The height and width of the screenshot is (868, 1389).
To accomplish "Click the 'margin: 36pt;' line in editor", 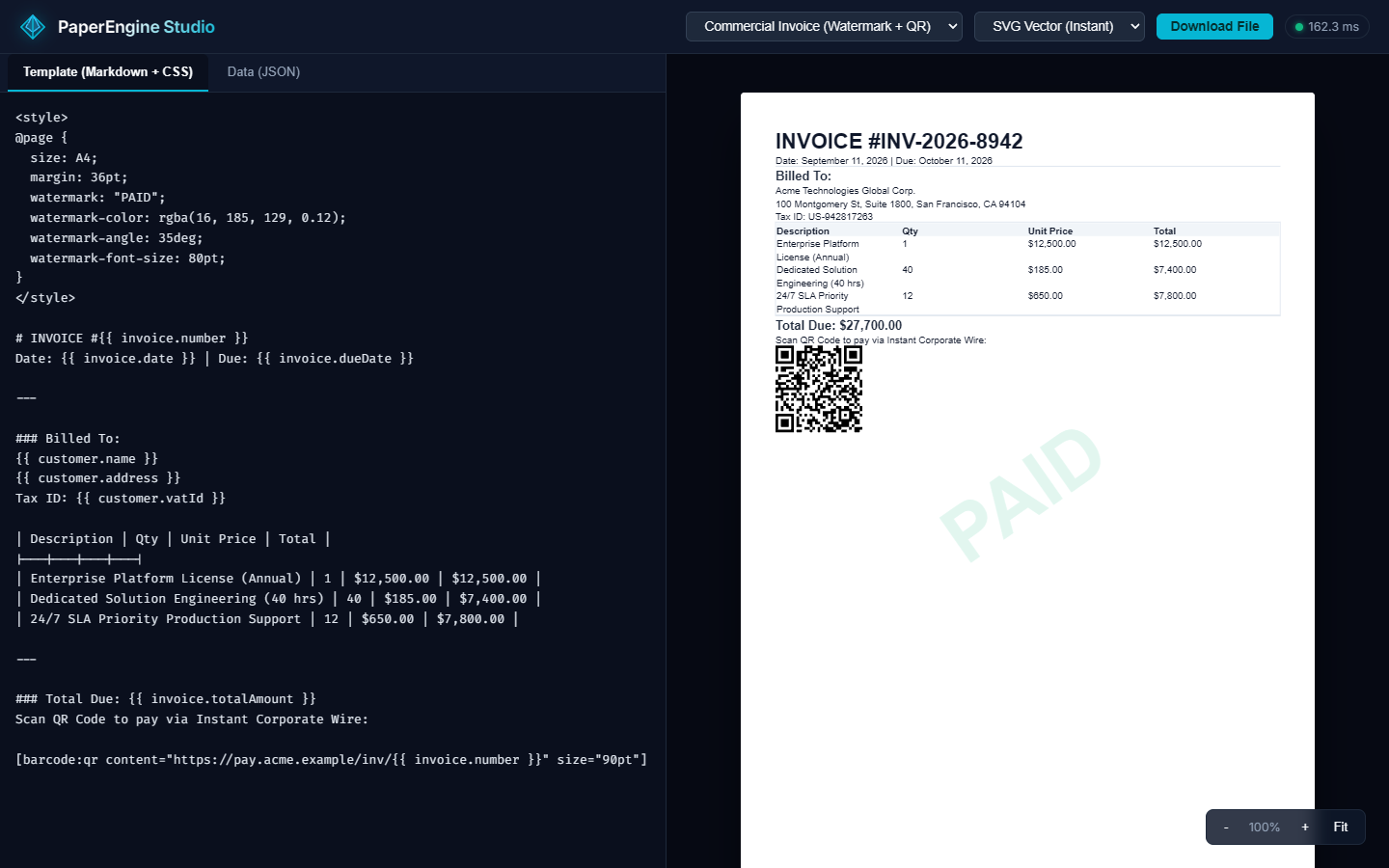I will (79, 177).
